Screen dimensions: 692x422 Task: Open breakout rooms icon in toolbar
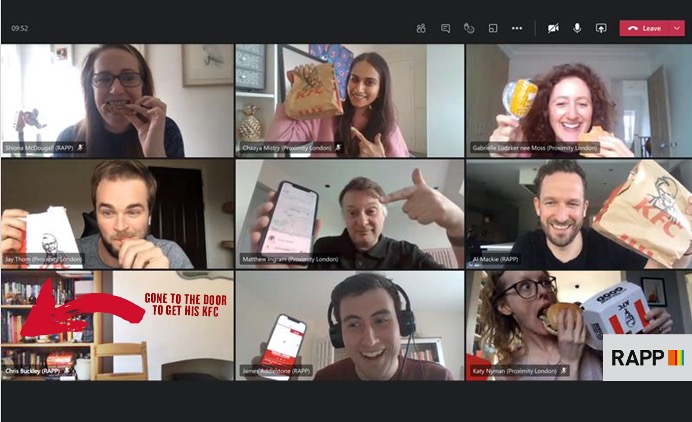click(493, 28)
